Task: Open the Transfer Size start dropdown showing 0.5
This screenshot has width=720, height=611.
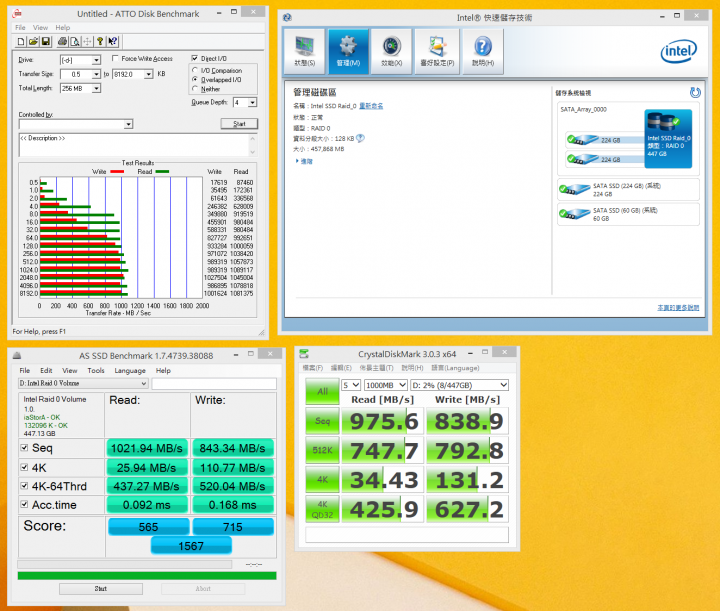Action: [96, 74]
